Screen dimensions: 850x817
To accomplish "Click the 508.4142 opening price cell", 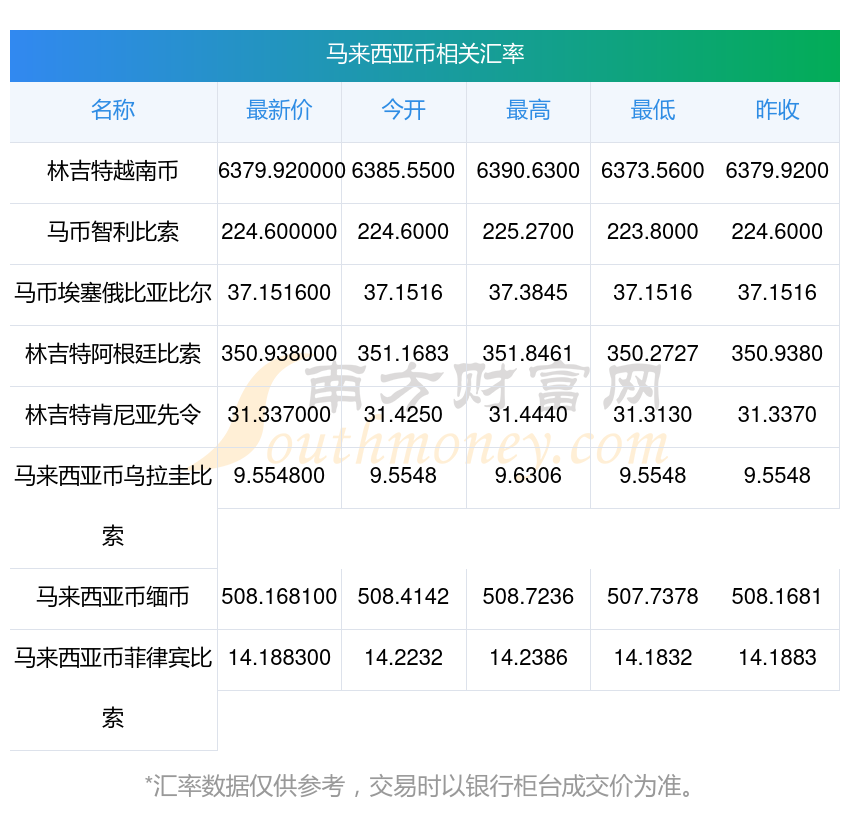I will coord(403,597).
